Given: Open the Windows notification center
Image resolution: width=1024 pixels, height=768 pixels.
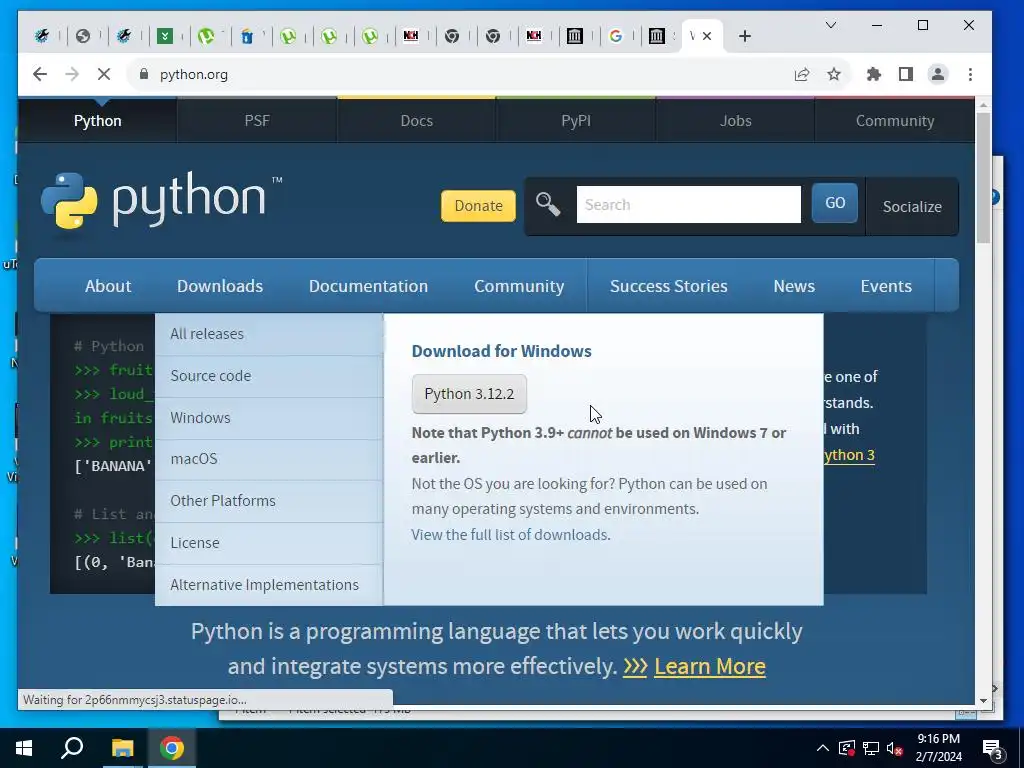Looking at the screenshot, I should (993, 749).
